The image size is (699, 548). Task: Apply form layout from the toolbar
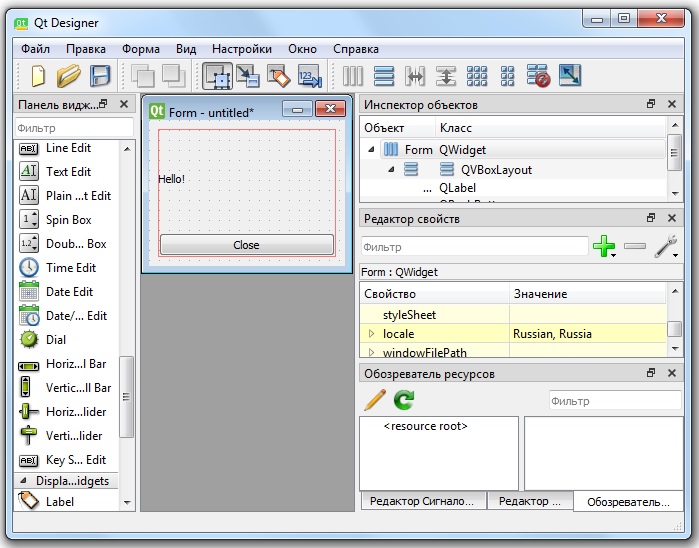pyautogui.click(x=507, y=76)
